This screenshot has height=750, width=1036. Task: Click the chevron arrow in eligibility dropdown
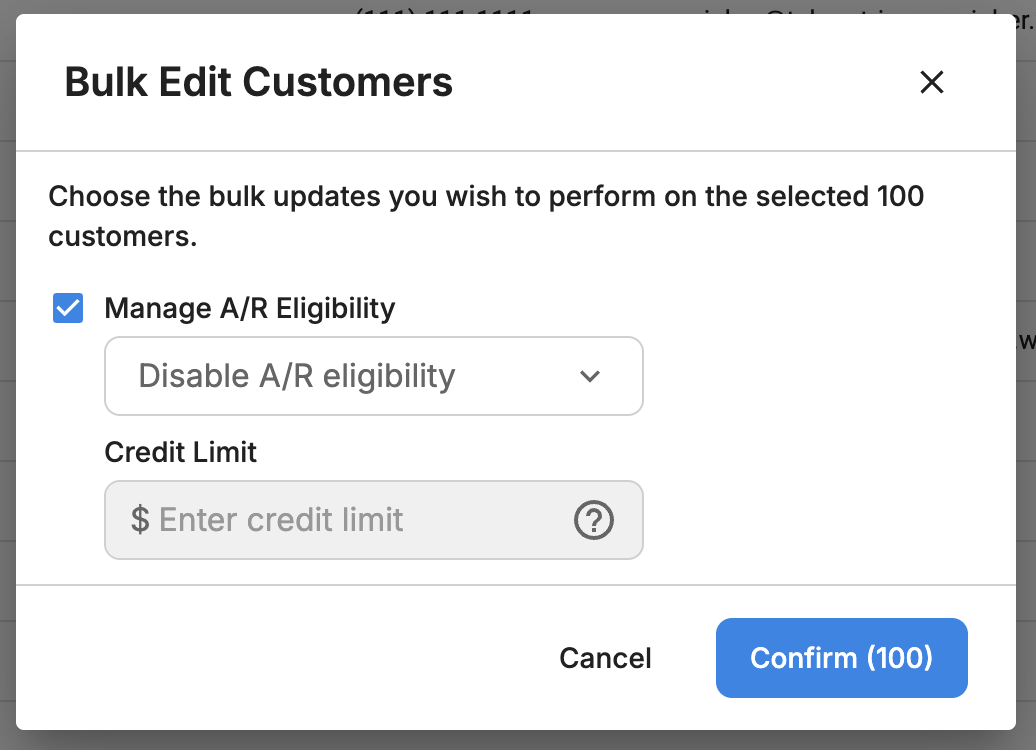click(x=589, y=376)
